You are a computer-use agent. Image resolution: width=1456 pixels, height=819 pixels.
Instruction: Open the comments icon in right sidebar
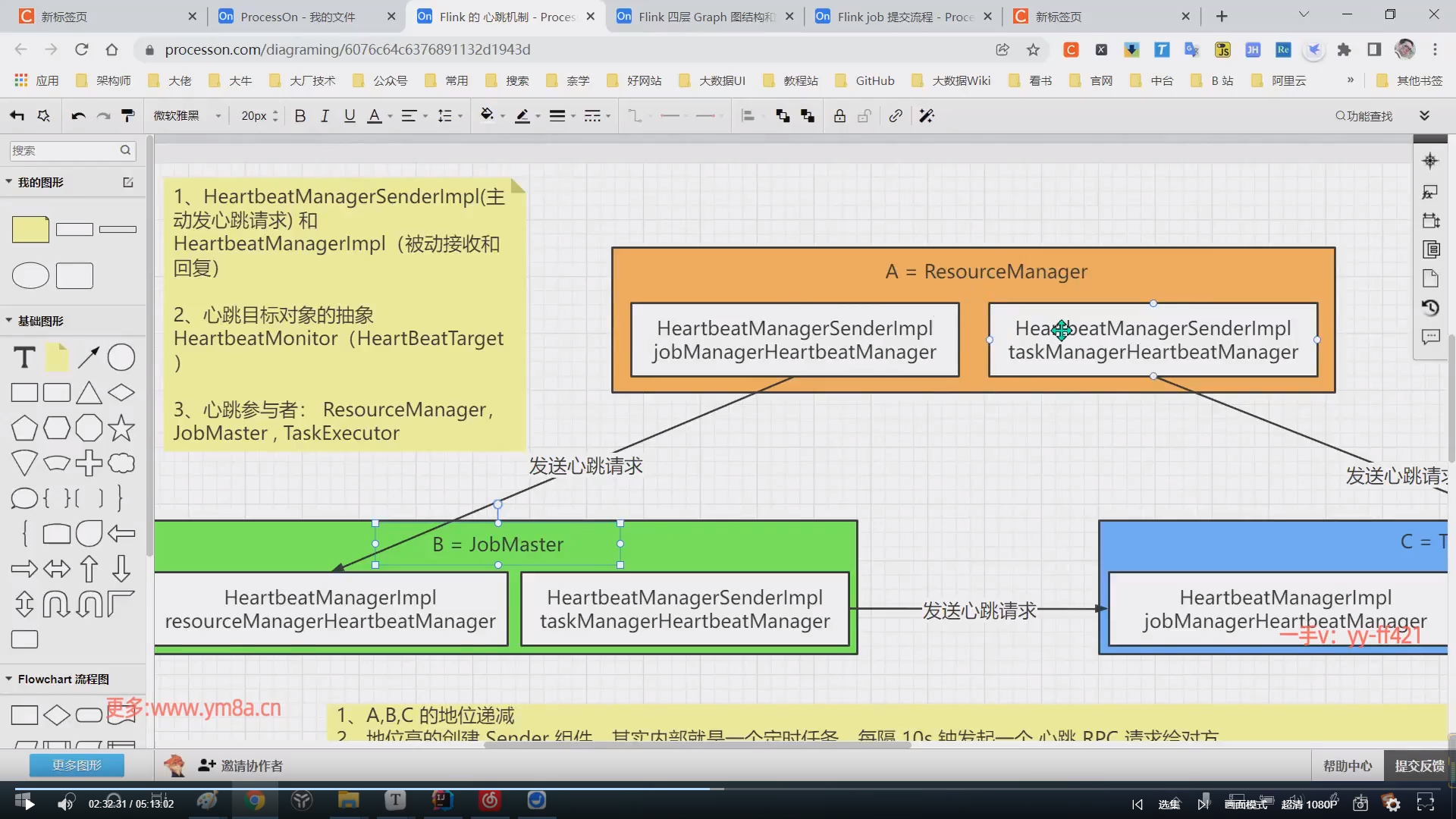[1430, 337]
